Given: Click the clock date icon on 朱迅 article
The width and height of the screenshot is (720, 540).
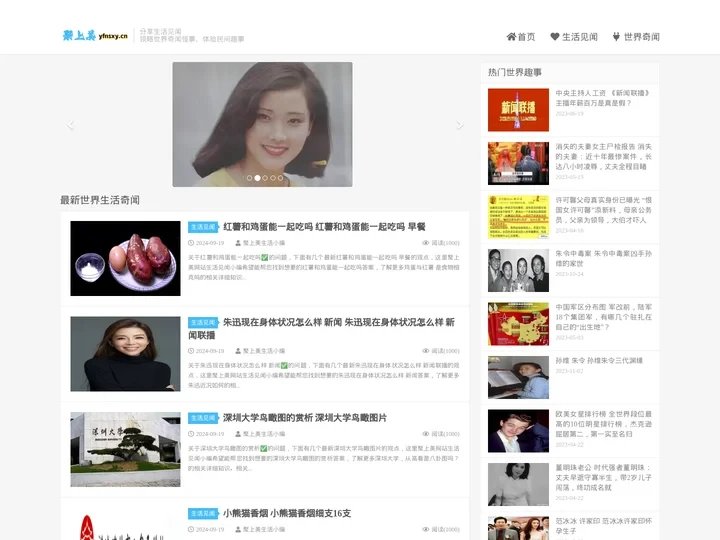Looking at the screenshot, I should point(191,351).
